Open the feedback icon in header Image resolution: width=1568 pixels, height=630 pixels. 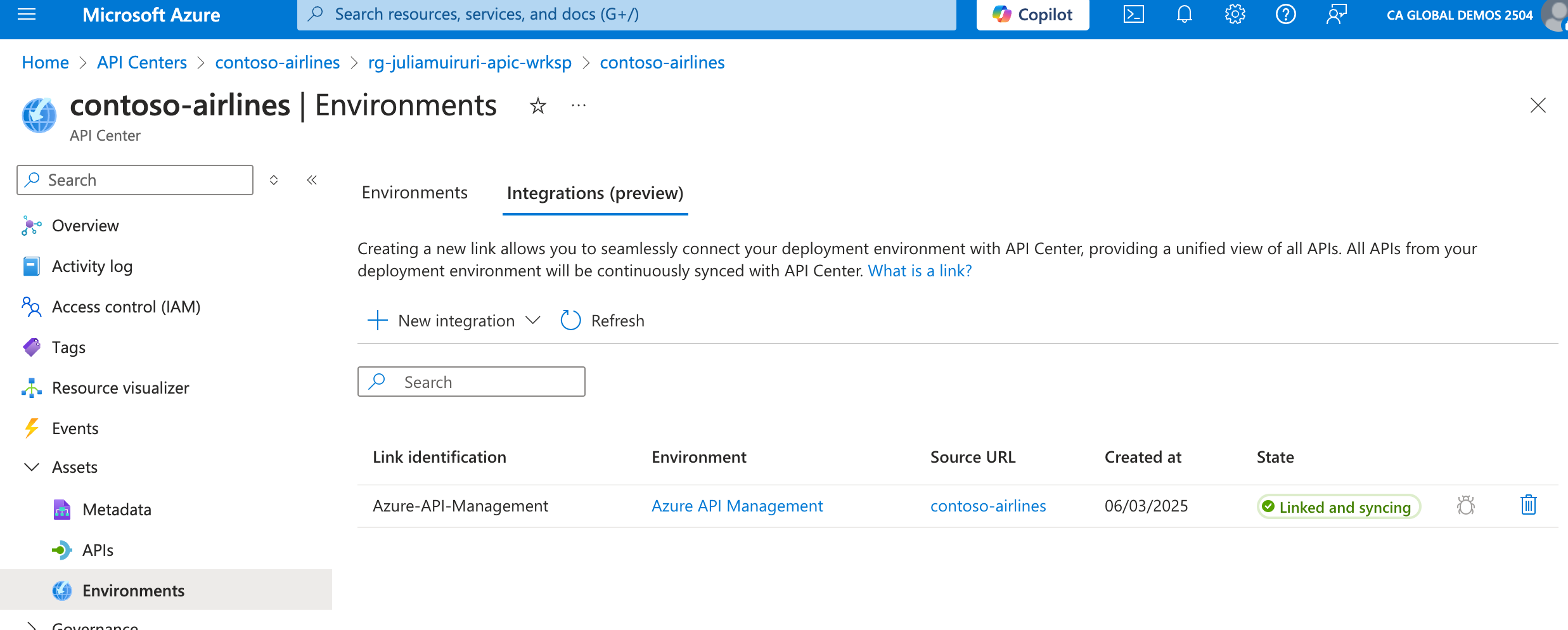pos(1336,14)
